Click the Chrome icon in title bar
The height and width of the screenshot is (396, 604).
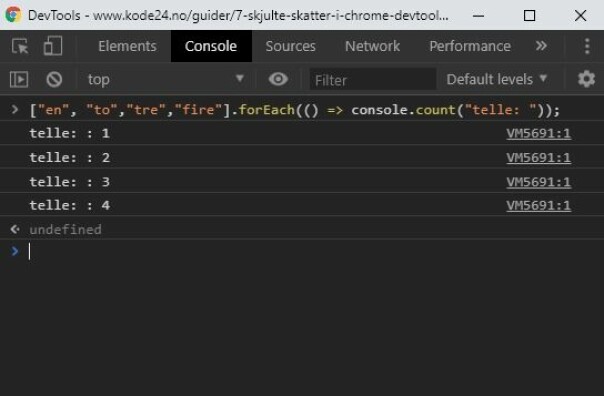tap(13, 15)
